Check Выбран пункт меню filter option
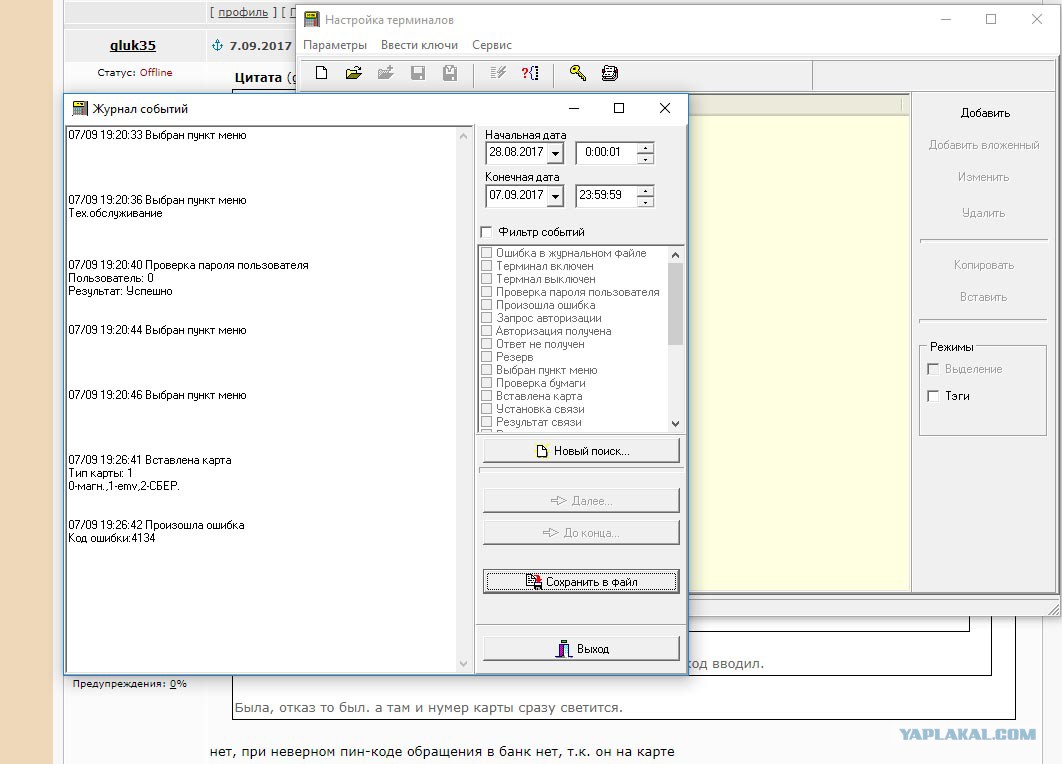 pyautogui.click(x=486, y=370)
